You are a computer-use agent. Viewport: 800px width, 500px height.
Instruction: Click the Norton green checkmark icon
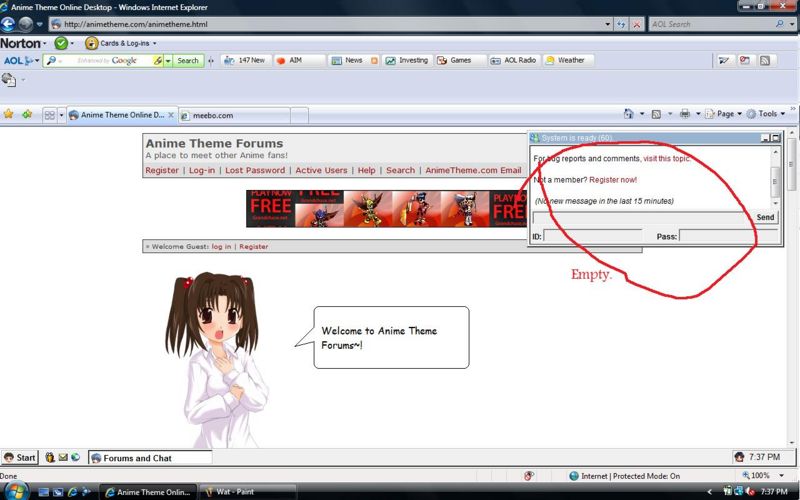[x=61, y=43]
